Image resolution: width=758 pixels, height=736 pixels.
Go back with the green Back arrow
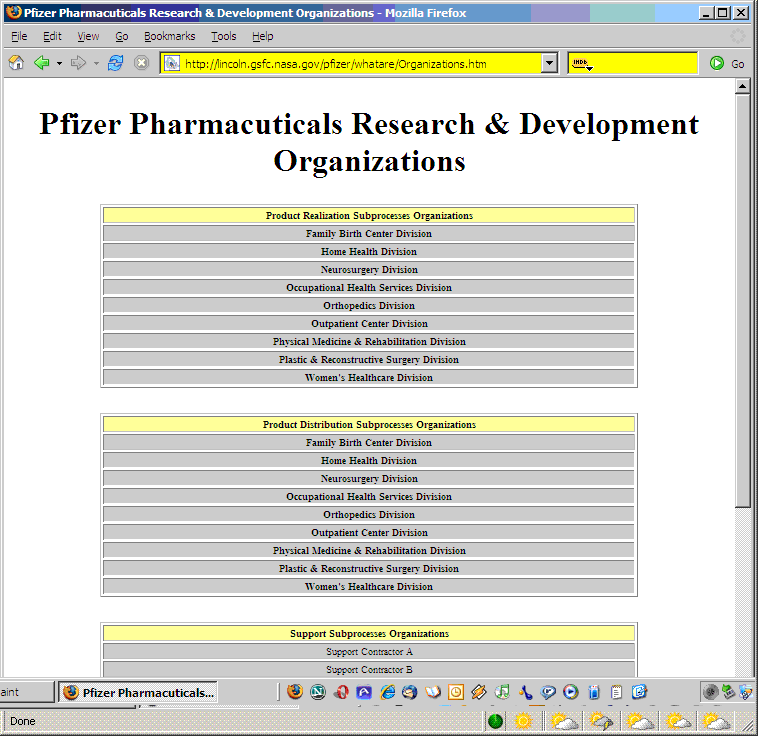pyautogui.click(x=42, y=63)
